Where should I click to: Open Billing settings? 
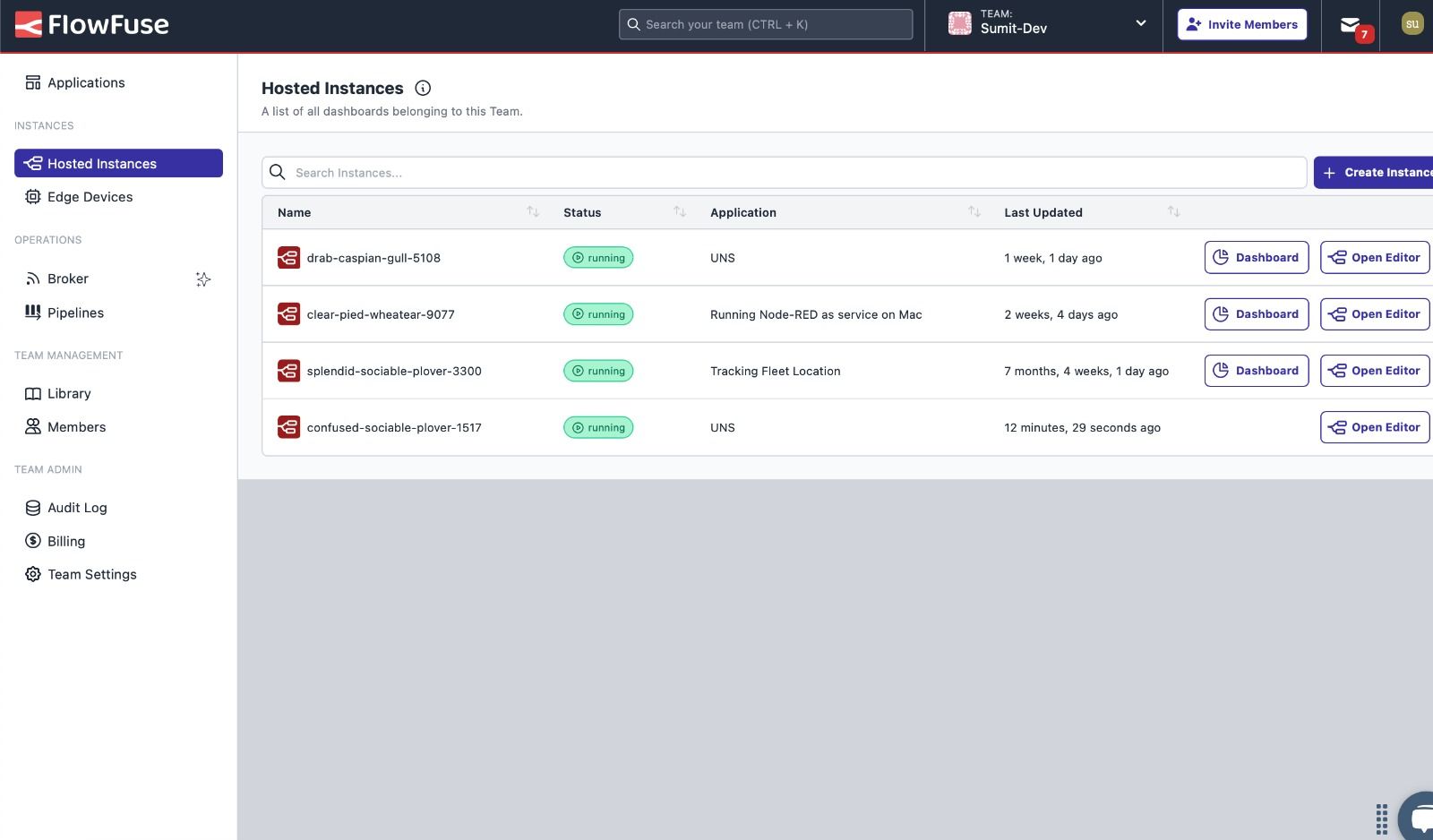click(64, 541)
